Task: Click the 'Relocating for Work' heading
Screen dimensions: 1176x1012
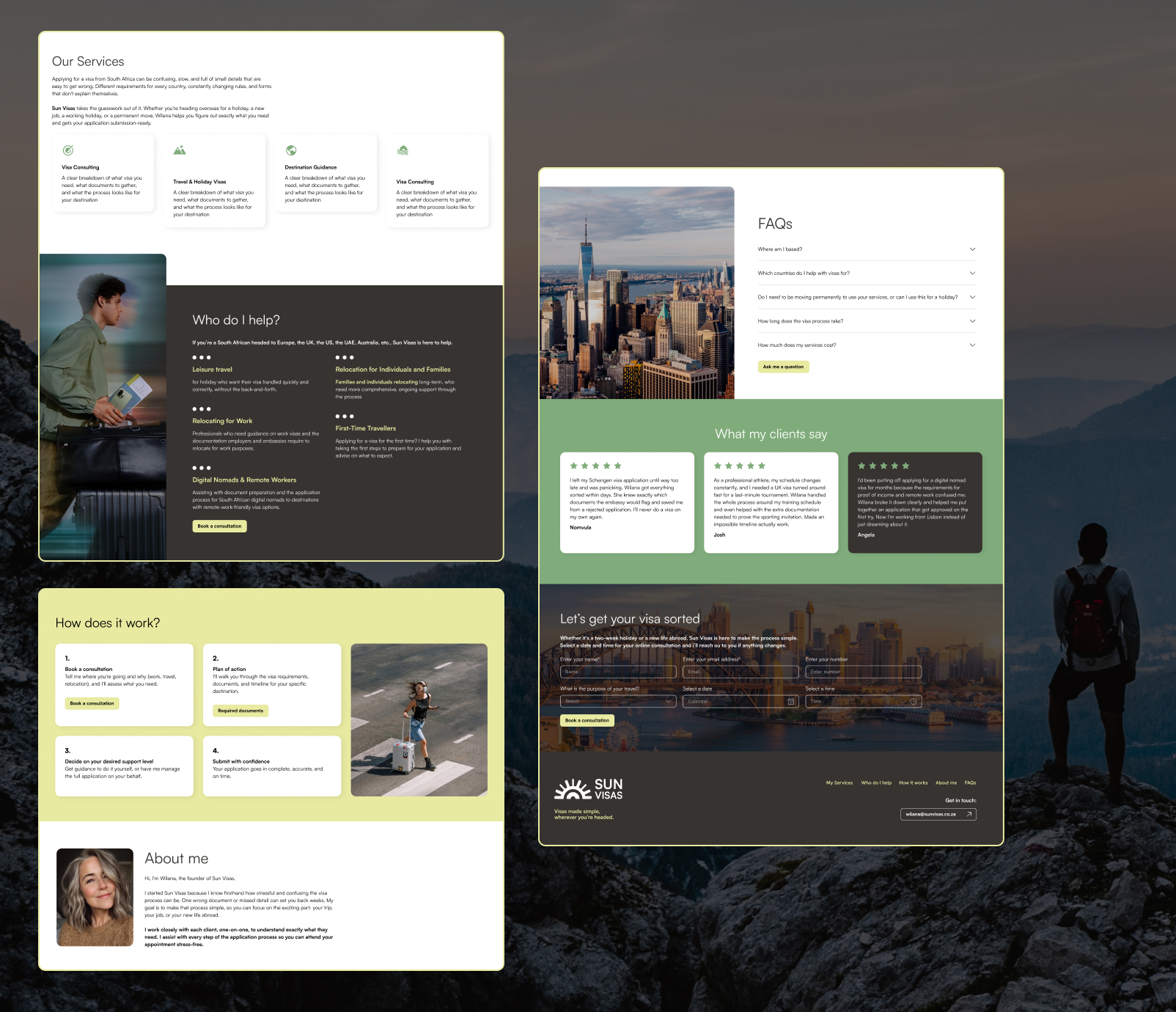Action: (222, 422)
